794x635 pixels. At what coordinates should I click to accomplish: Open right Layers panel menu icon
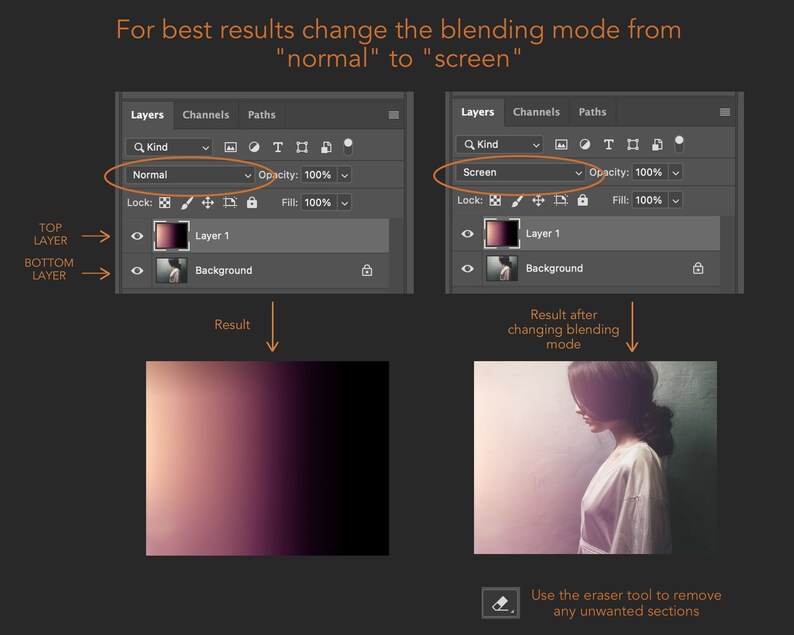(x=725, y=112)
